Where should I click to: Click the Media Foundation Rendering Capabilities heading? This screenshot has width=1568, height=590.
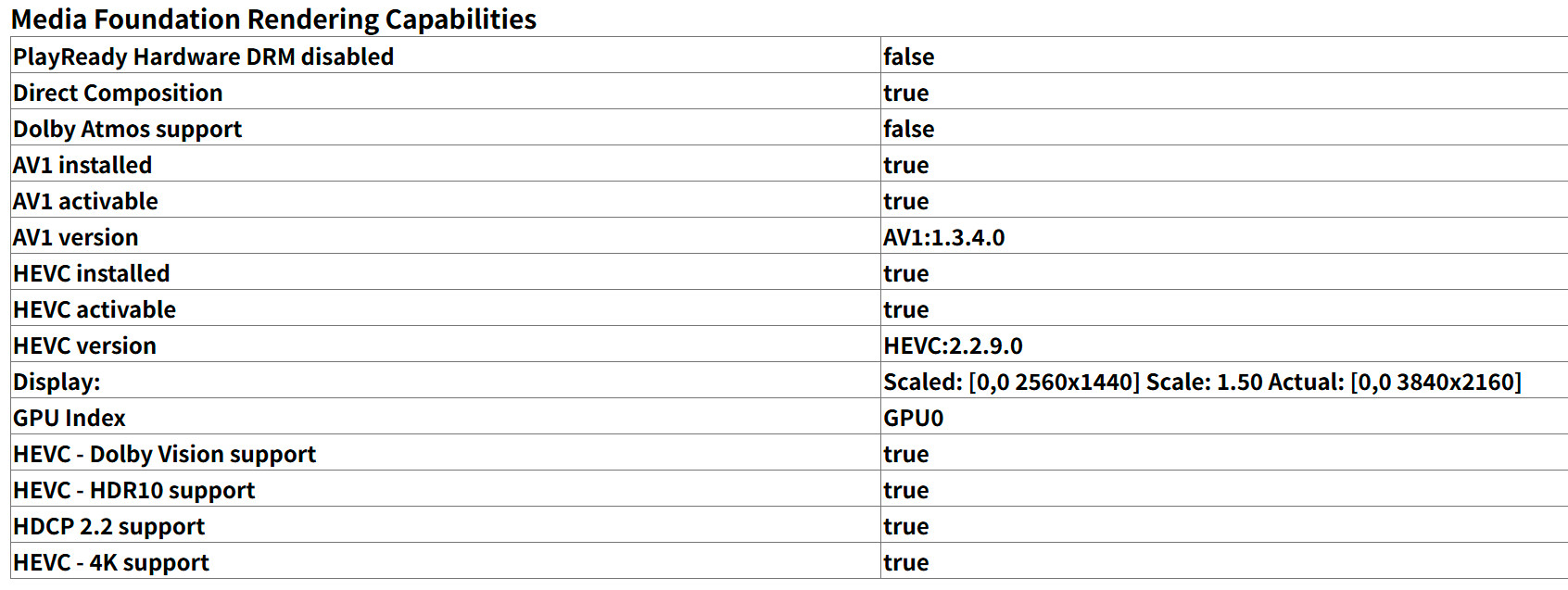coord(273,19)
